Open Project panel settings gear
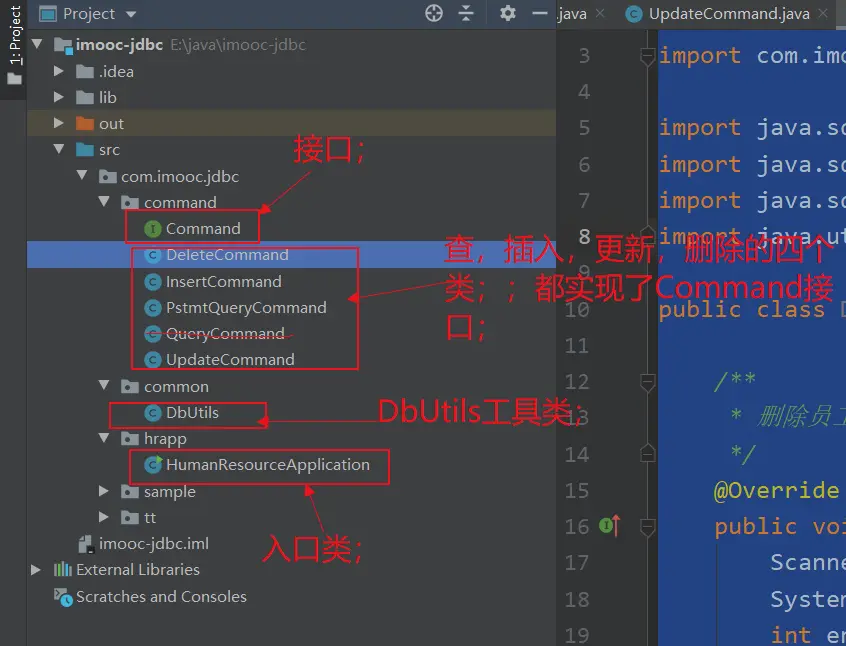The image size is (846, 646). [508, 14]
